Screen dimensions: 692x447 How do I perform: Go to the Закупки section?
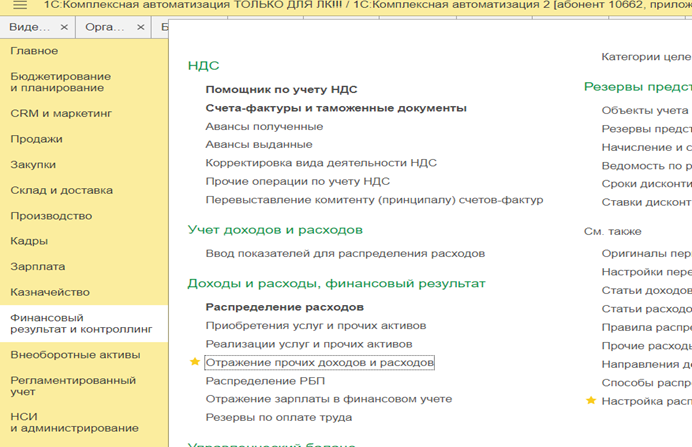(33, 165)
